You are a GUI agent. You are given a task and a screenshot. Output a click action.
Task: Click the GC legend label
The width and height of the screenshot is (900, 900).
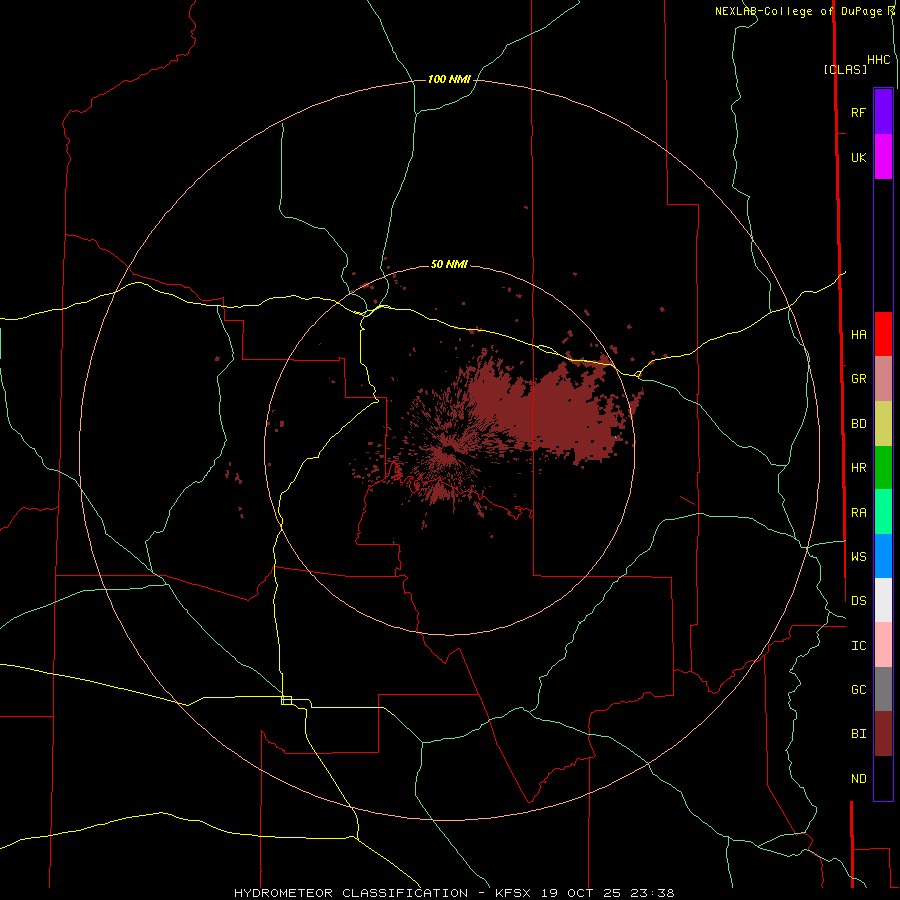coord(858,690)
